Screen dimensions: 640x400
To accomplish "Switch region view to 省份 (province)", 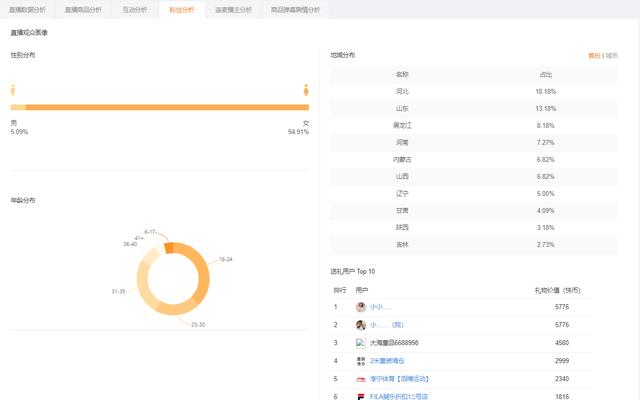I will (594, 56).
